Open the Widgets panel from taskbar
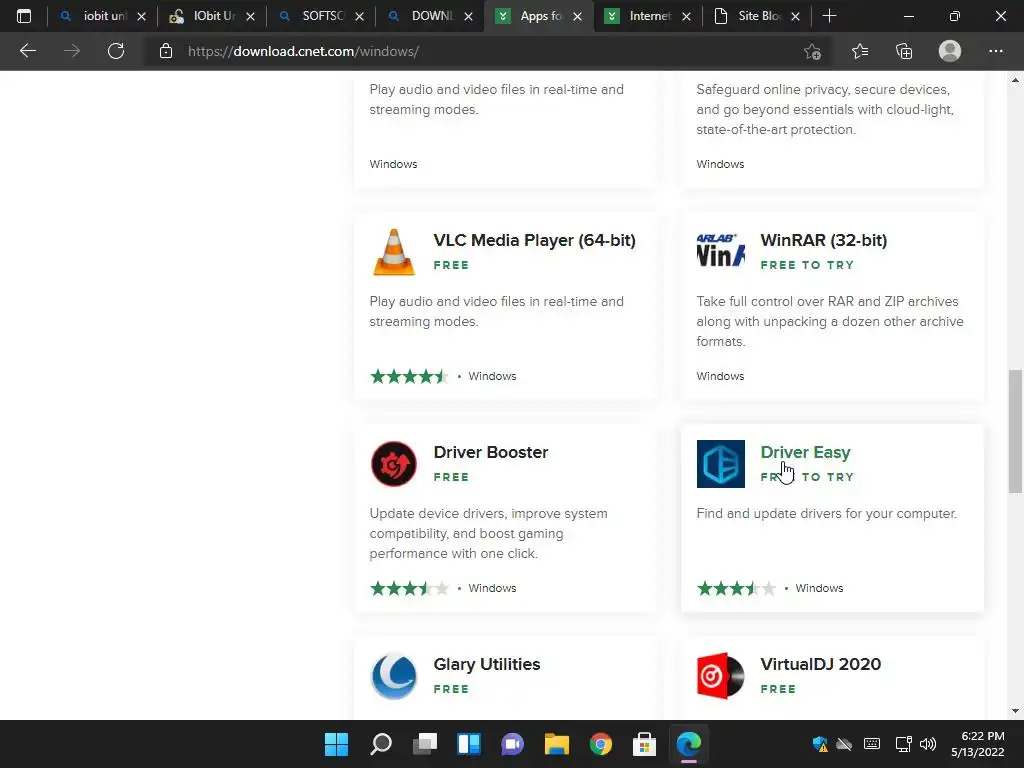The width and height of the screenshot is (1024, 768). [x=469, y=744]
